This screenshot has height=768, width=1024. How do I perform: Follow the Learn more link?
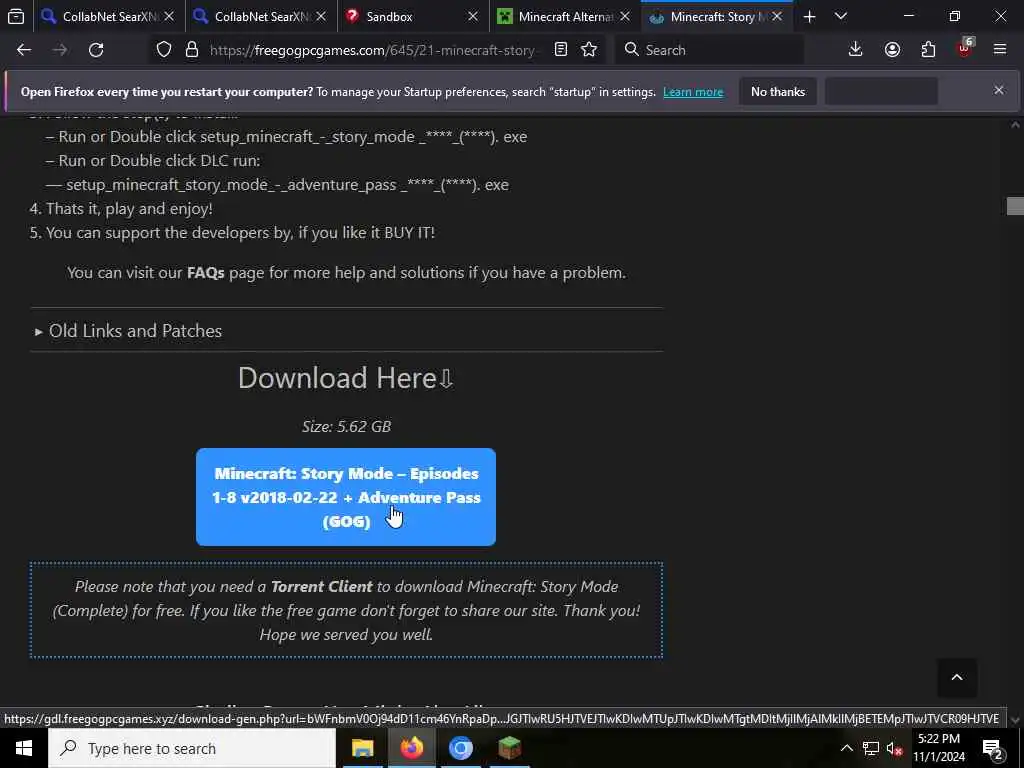coord(693,92)
